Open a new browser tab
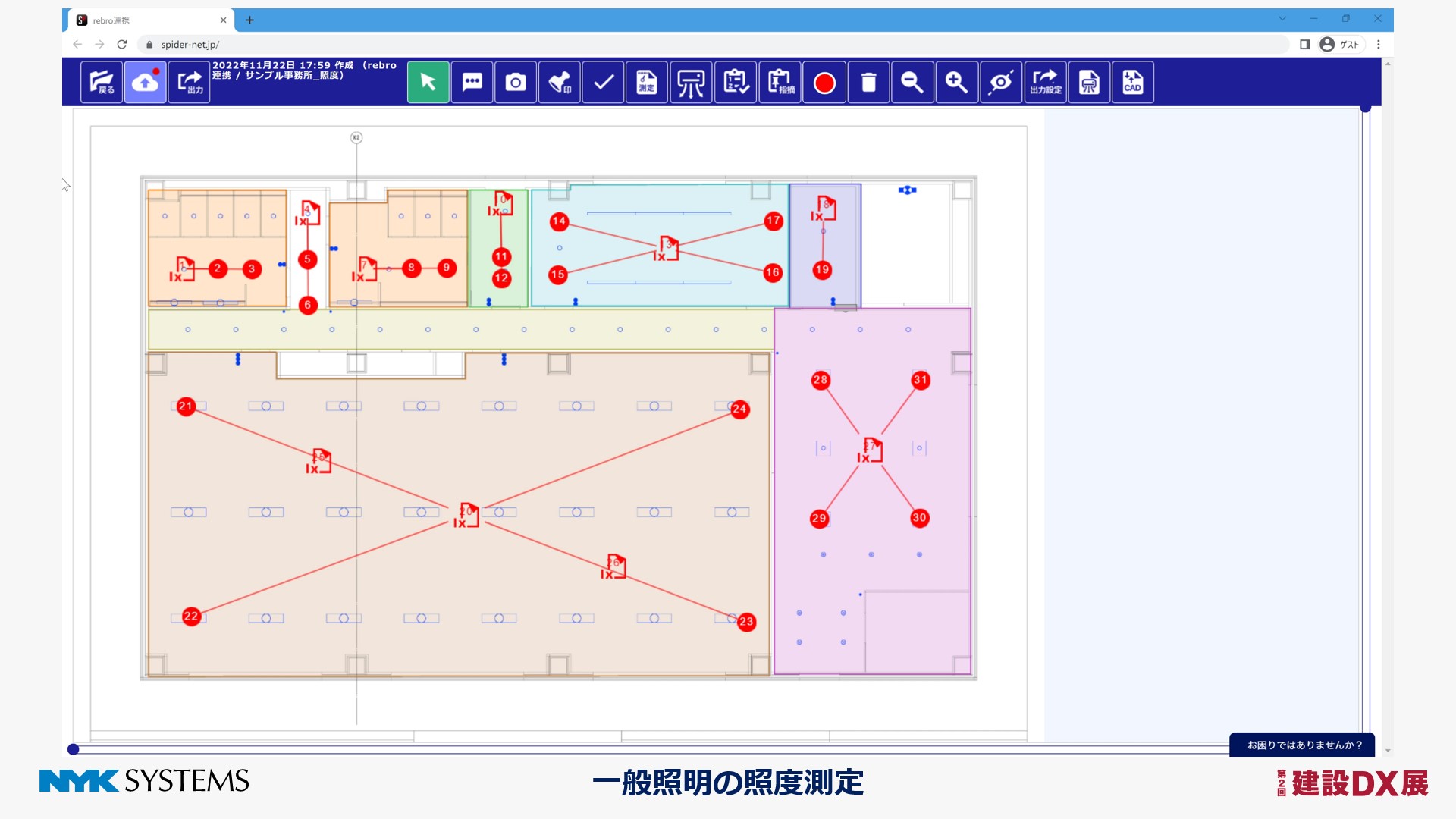The height and width of the screenshot is (819, 1456). [249, 20]
